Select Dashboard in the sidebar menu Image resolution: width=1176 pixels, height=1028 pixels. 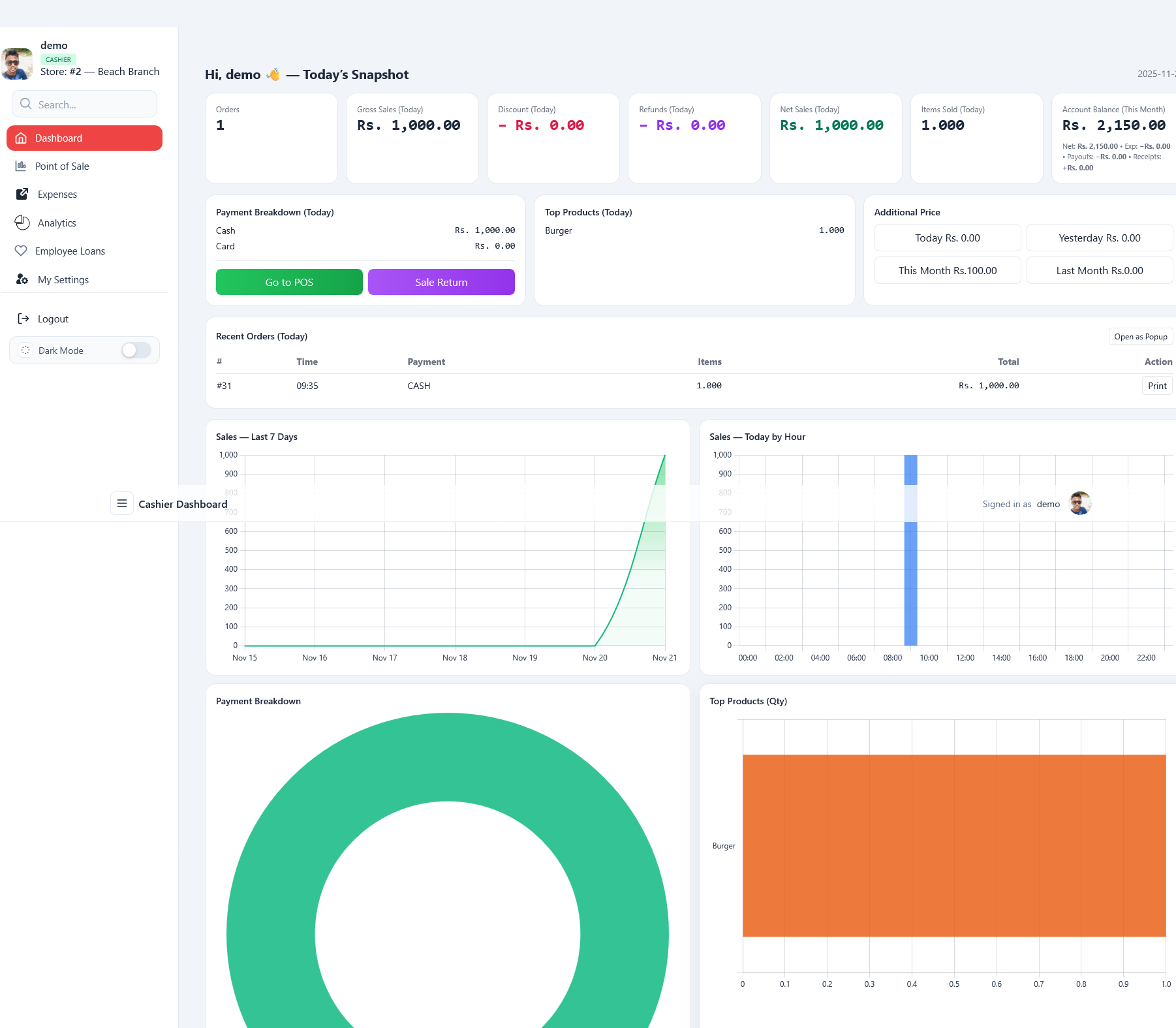point(59,138)
